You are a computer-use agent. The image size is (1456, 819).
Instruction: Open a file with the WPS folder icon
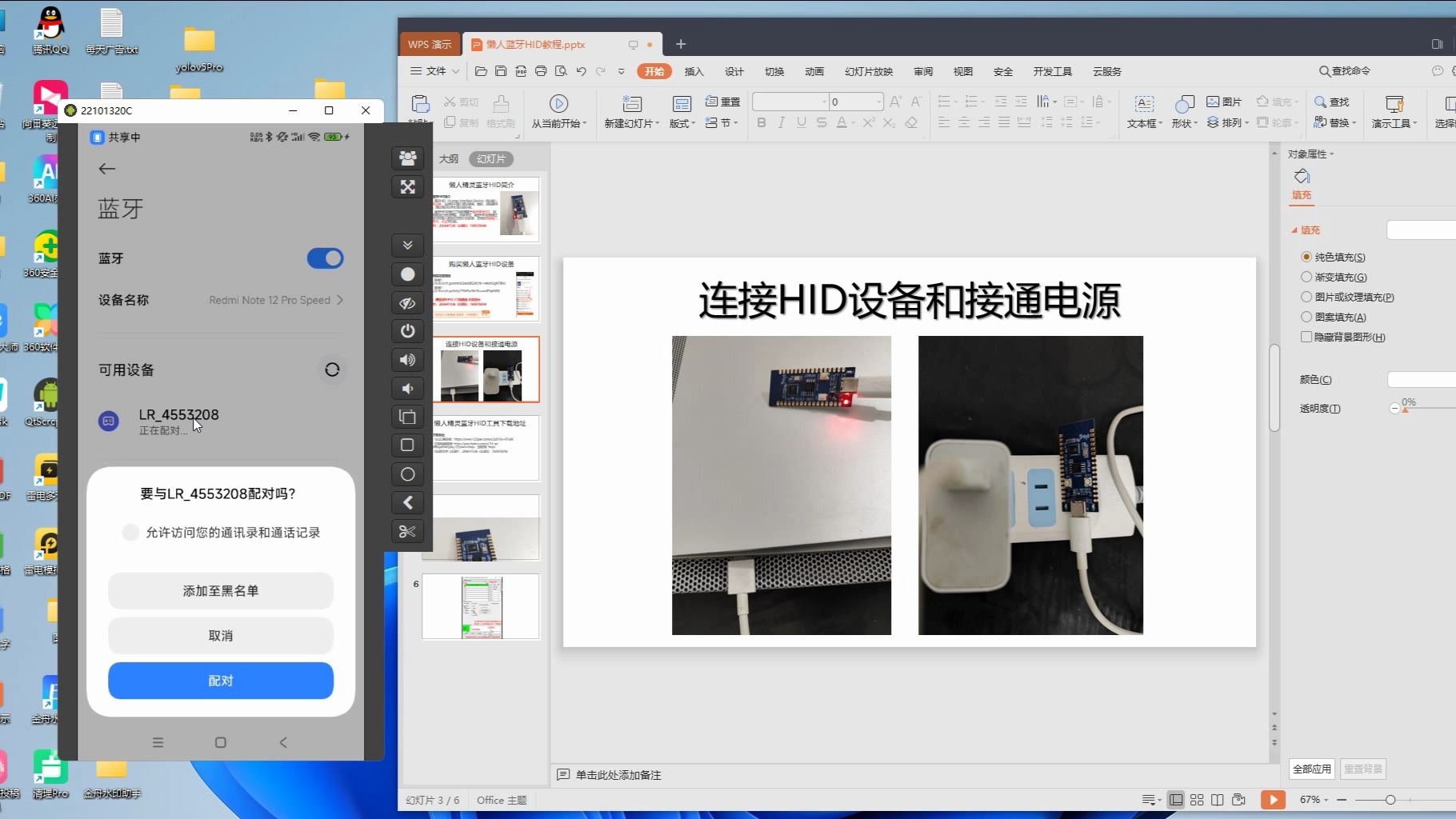481,71
